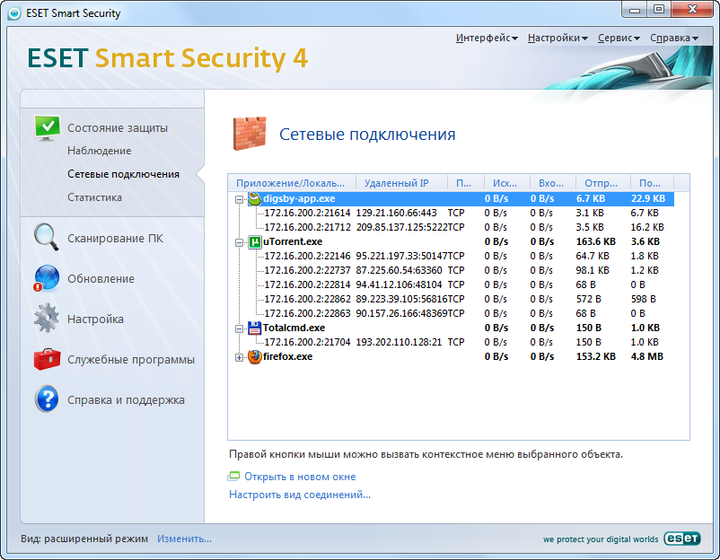Sort by По... received column header
The height and width of the screenshot is (560, 720).
652,183
